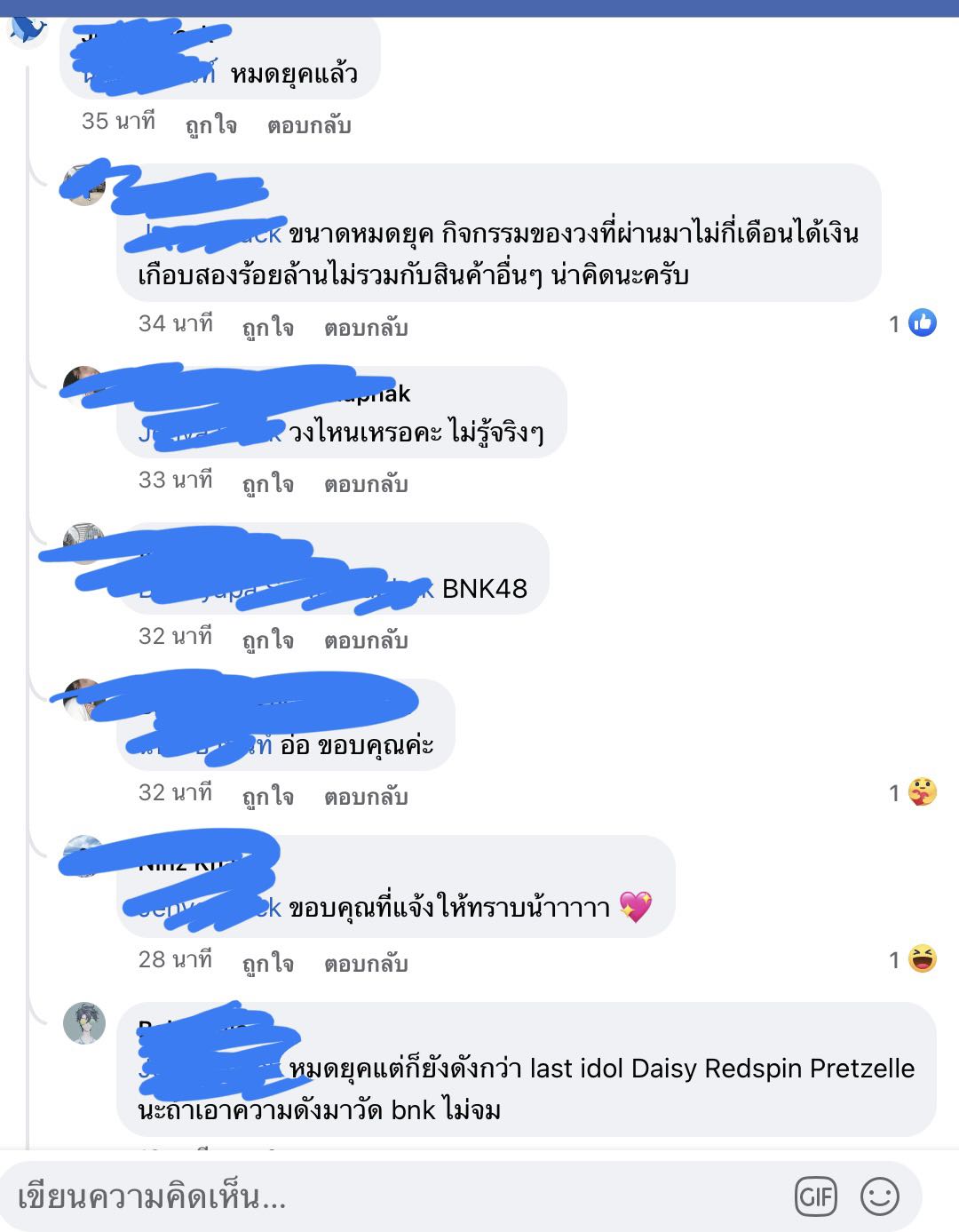Like the 35 นาที comment
This screenshot has width=959, height=1232.
211,124
